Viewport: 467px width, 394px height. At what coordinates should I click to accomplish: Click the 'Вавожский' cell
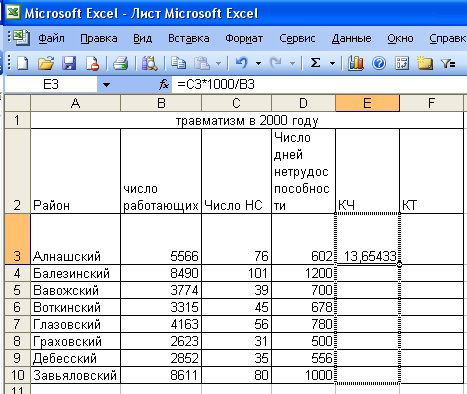coord(75,290)
